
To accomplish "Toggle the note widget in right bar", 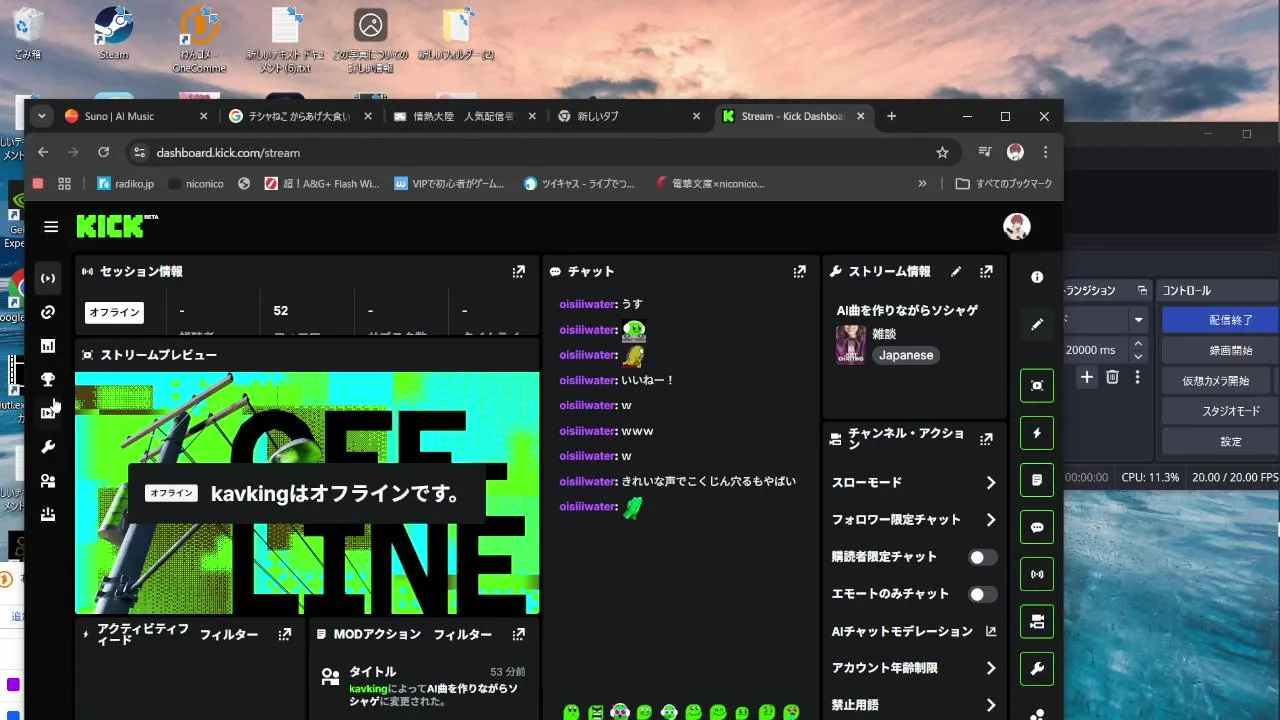I will (1037, 480).
